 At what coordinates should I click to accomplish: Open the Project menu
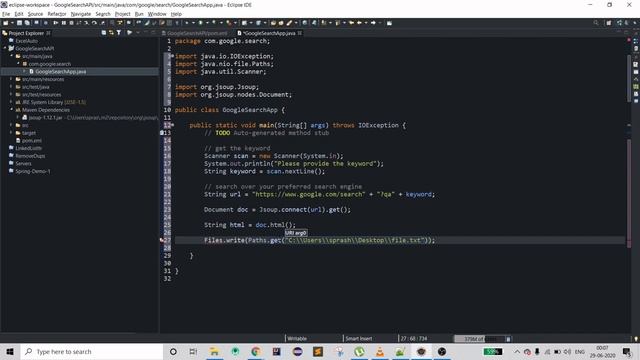(122, 14)
